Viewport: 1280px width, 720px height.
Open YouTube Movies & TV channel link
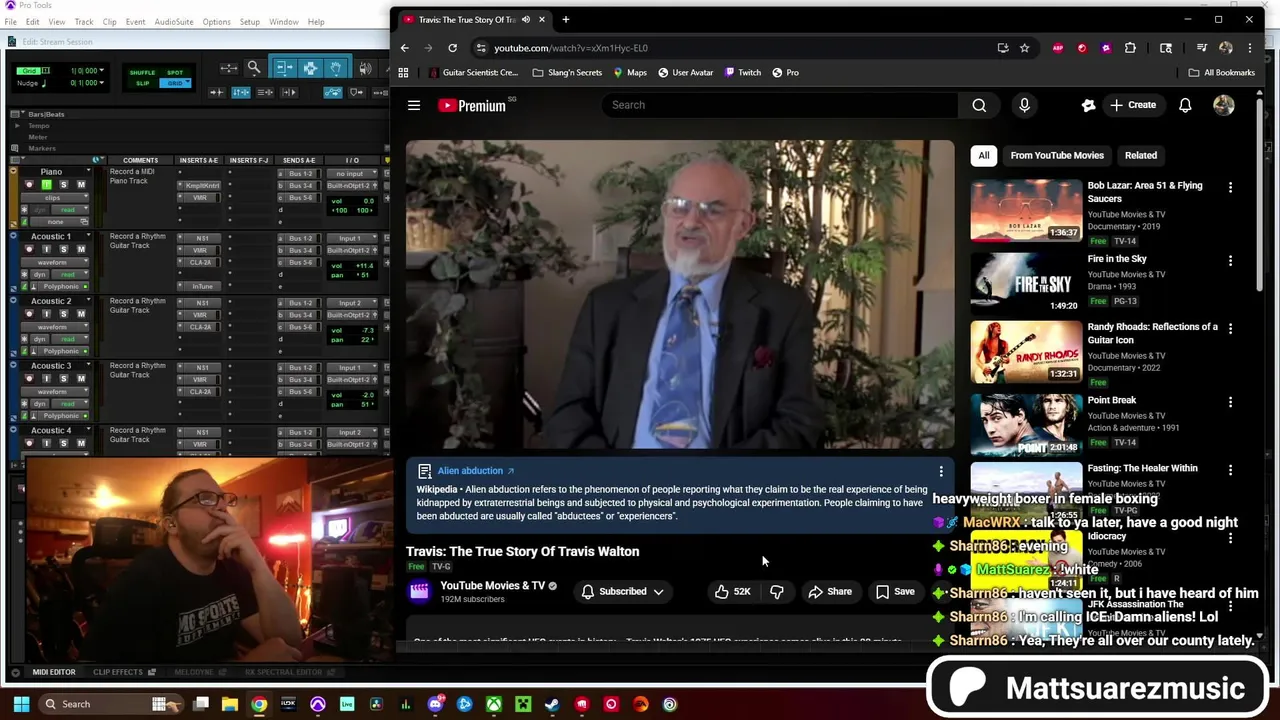[x=493, y=585]
